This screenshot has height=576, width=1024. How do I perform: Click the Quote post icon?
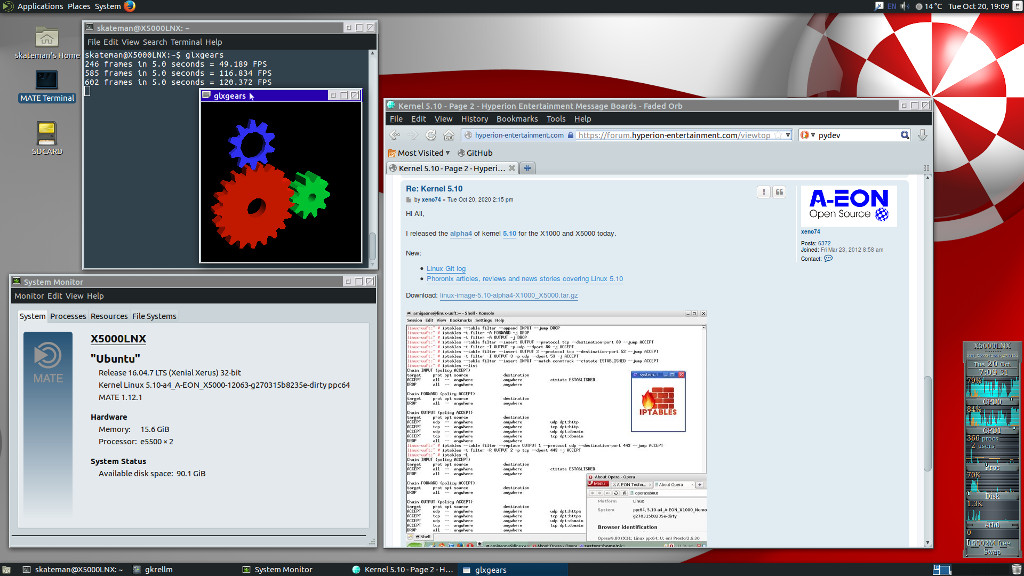point(779,192)
